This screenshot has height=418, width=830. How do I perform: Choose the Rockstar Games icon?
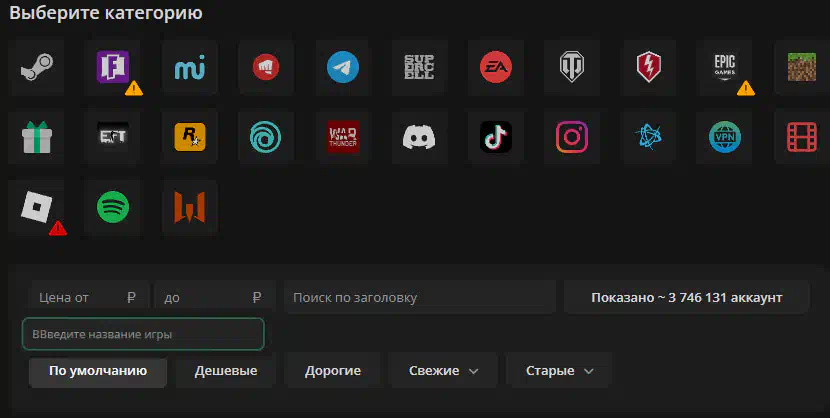click(190, 137)
